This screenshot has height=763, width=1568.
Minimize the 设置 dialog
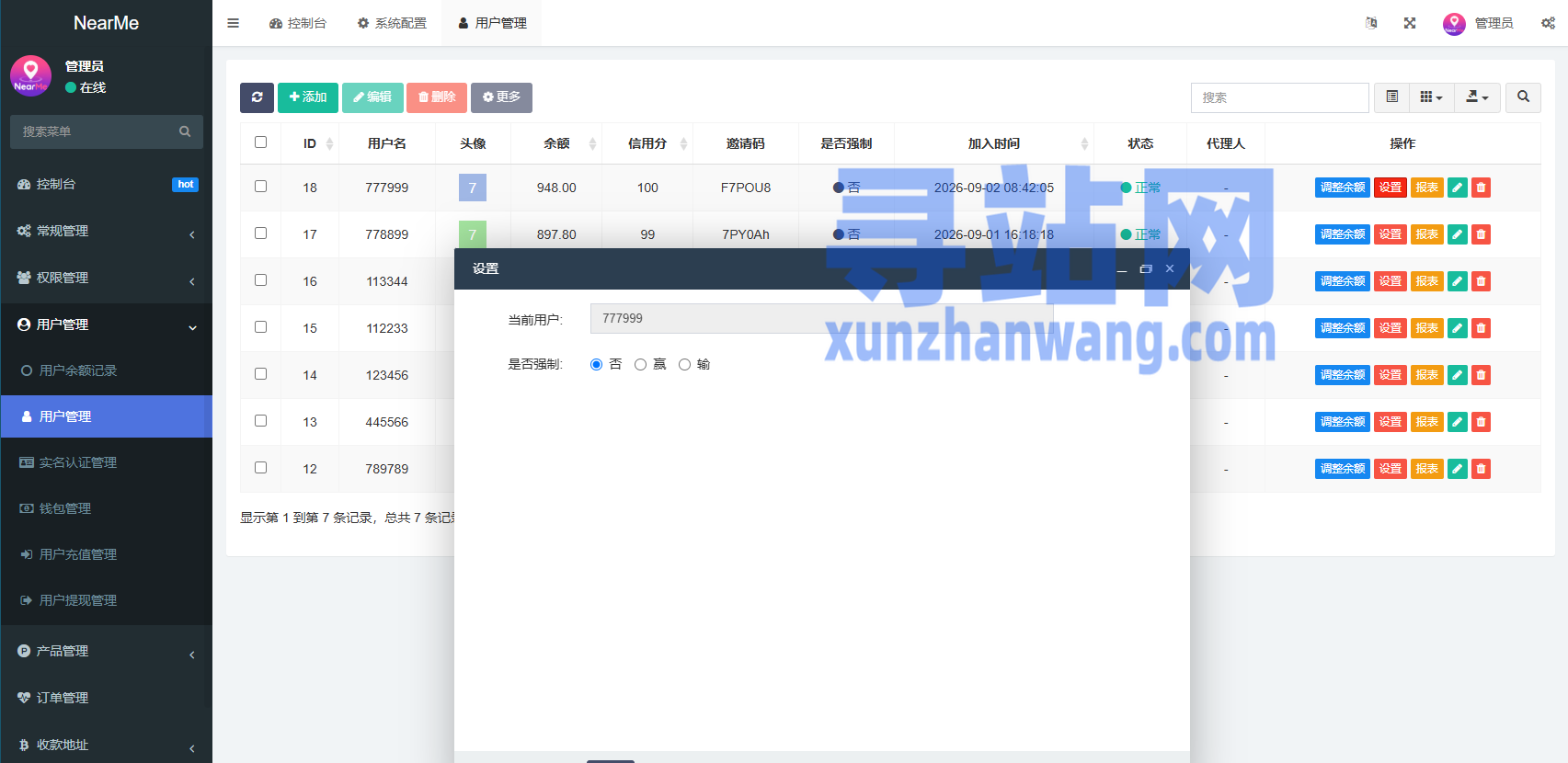click(1122, 269)
